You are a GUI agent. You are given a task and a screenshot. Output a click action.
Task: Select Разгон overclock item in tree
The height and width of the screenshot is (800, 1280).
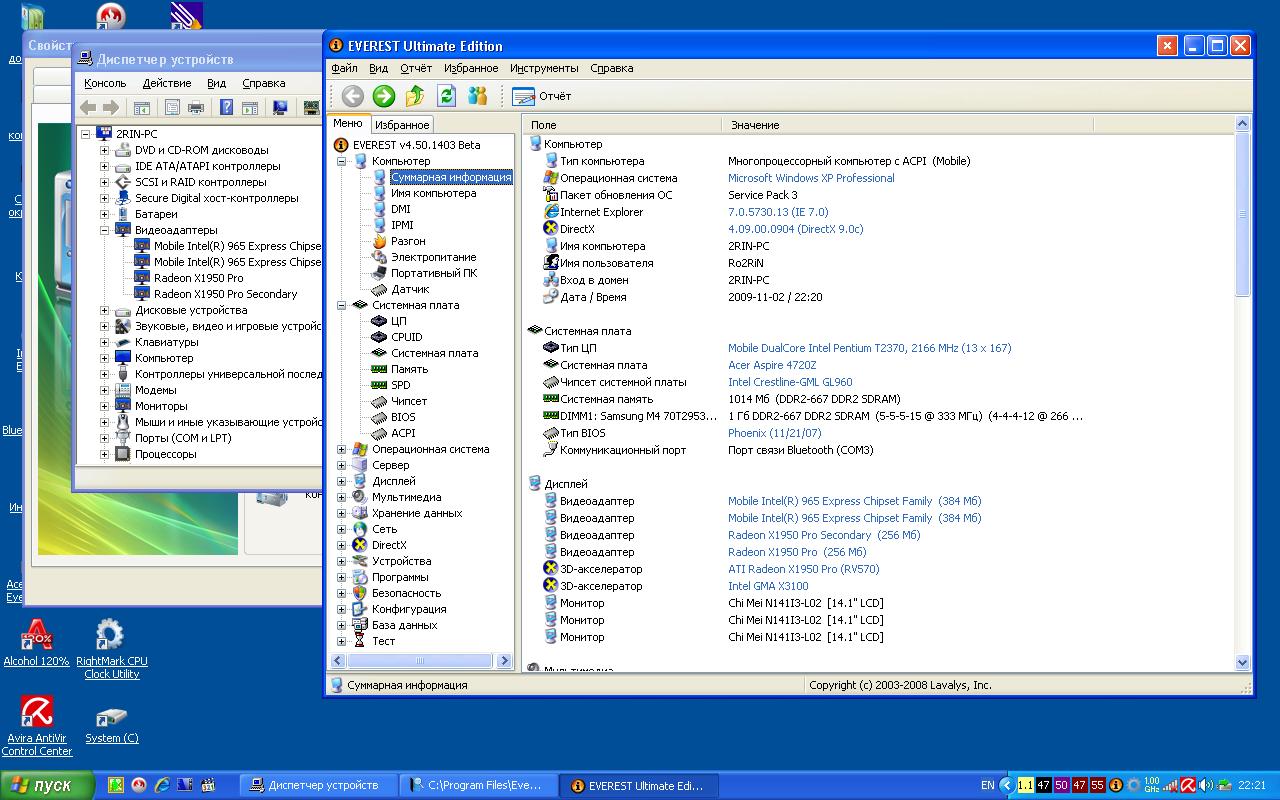pos(408,241)
